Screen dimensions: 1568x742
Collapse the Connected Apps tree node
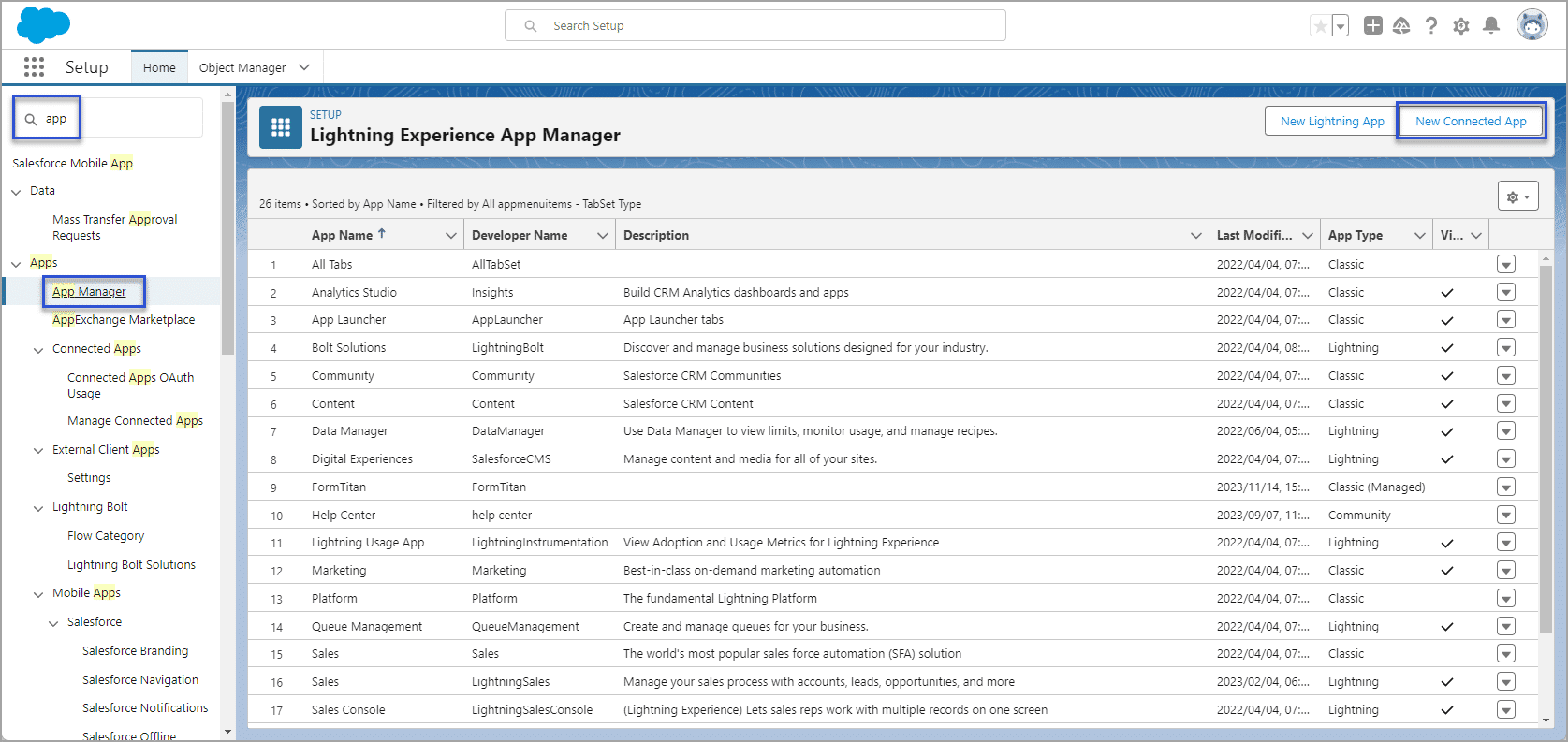(x=38, y=349)
